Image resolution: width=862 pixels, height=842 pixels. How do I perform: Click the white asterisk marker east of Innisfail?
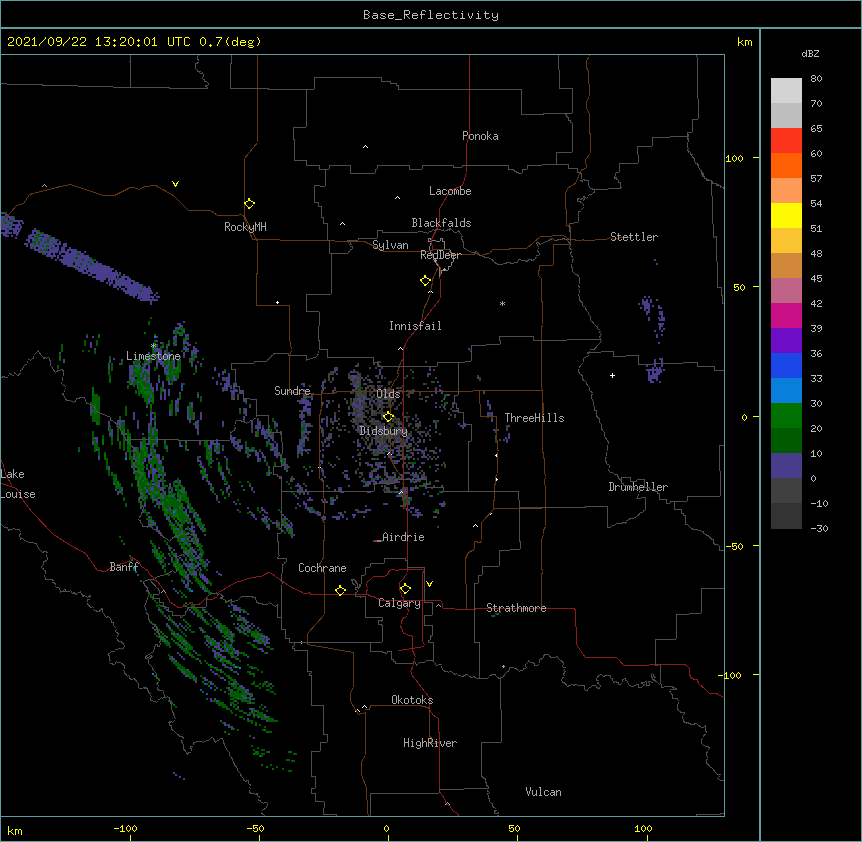[x=502, y=304]
